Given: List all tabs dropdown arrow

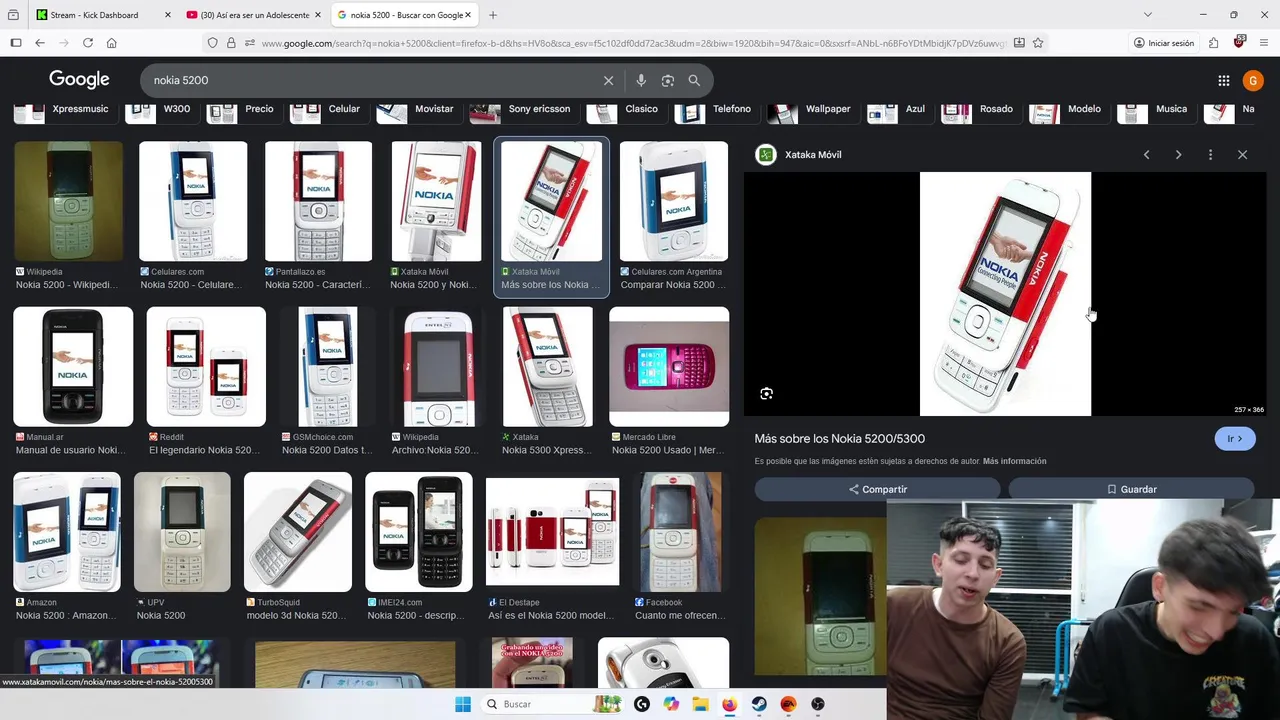Looking at the screenshot, I should (1147, 15).
